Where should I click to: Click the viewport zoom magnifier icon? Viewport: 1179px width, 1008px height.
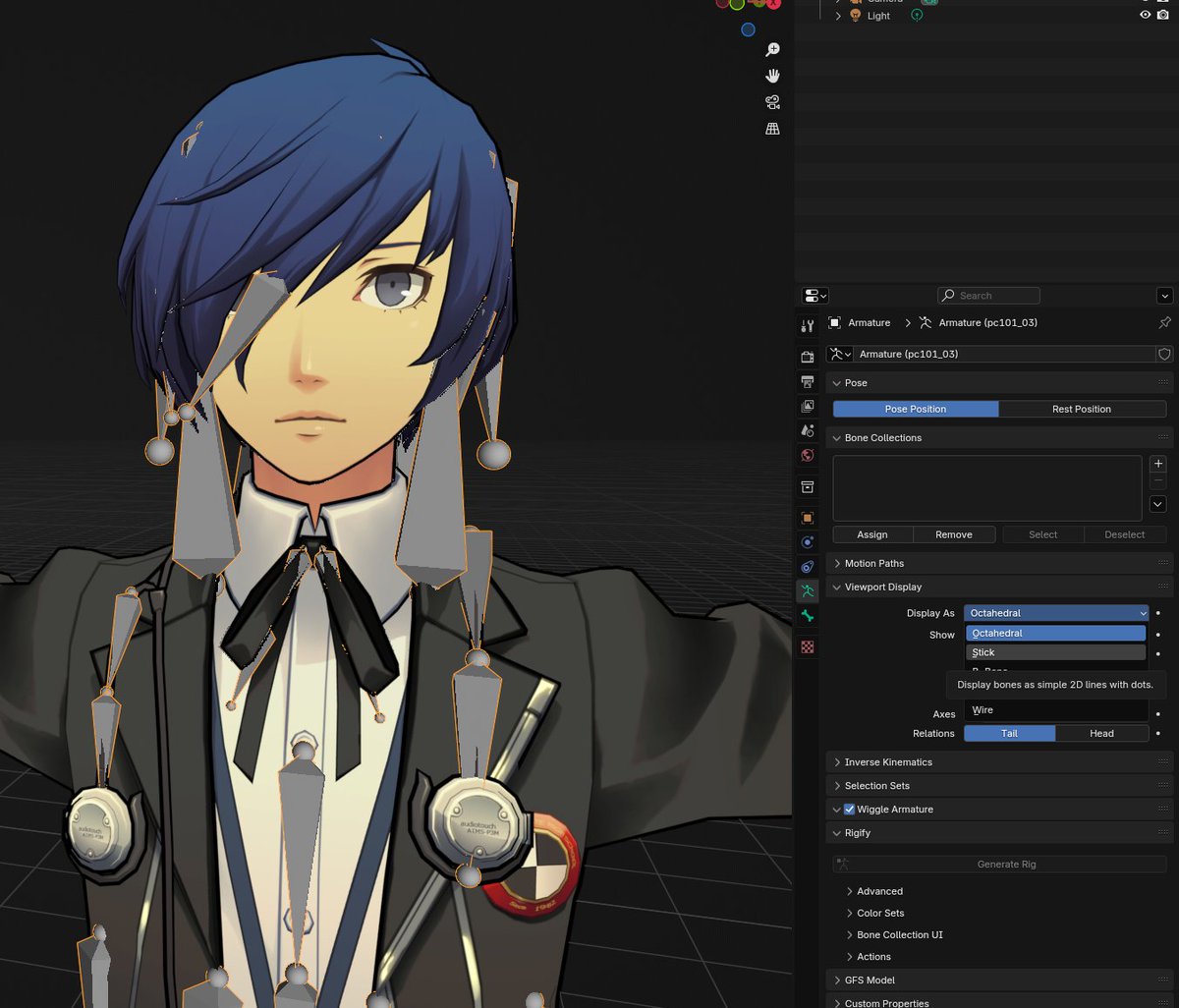pyautogui.click(x=772, y=50)
